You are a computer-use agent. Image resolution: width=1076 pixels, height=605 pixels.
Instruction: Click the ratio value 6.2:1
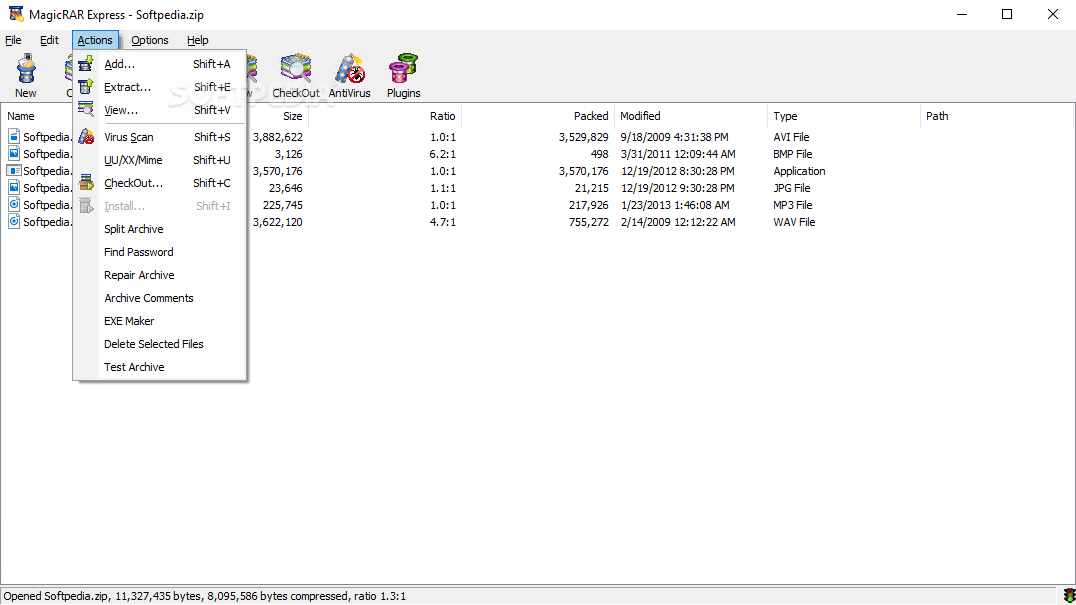point(443,154)
